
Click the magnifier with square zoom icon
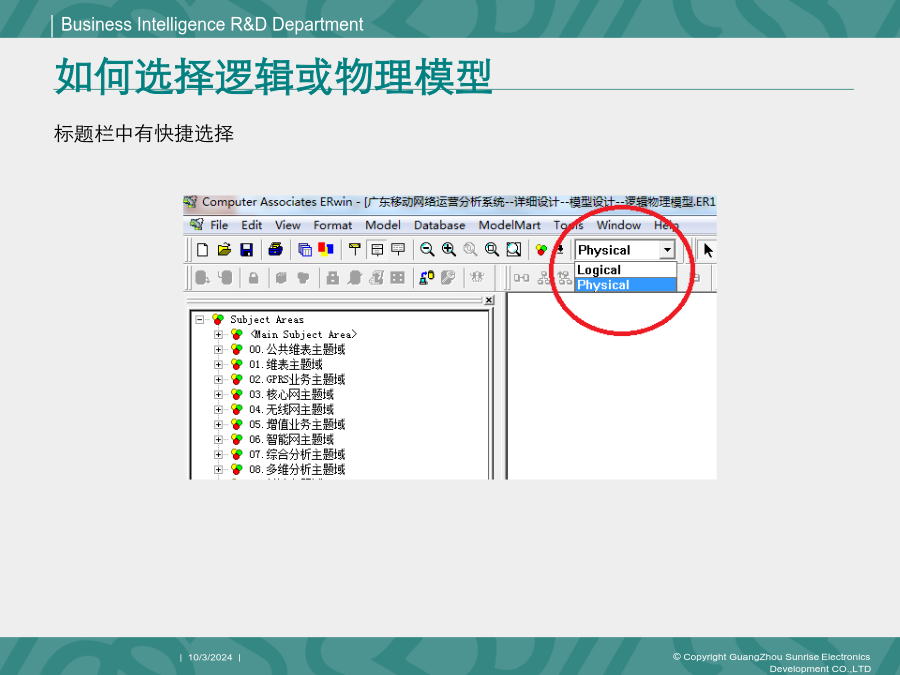pyautogui.click(x=492, y=249)
